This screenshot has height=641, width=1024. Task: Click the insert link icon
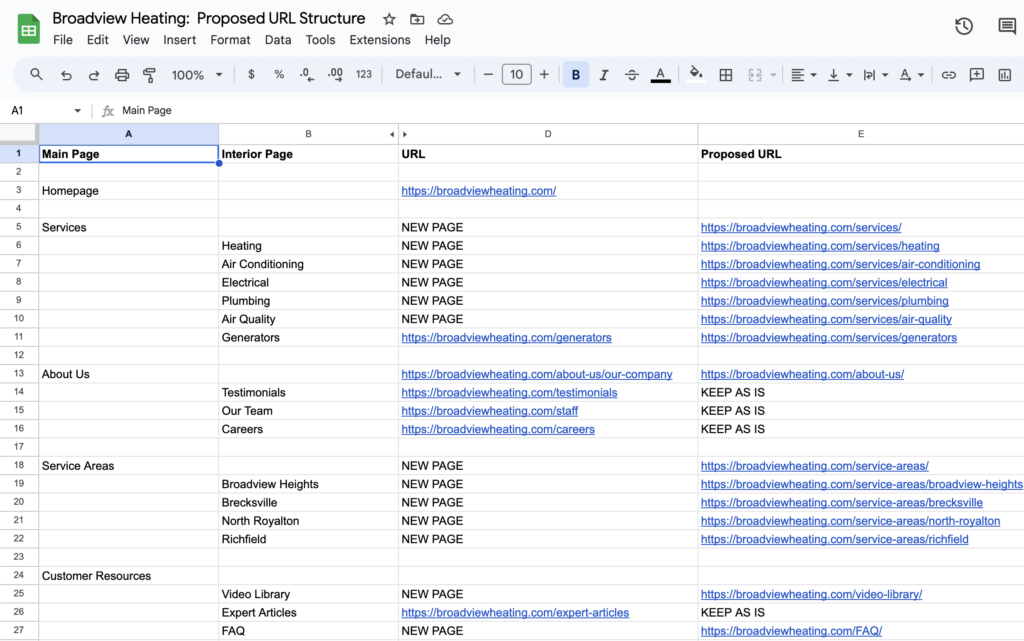(x=948, y=75)
